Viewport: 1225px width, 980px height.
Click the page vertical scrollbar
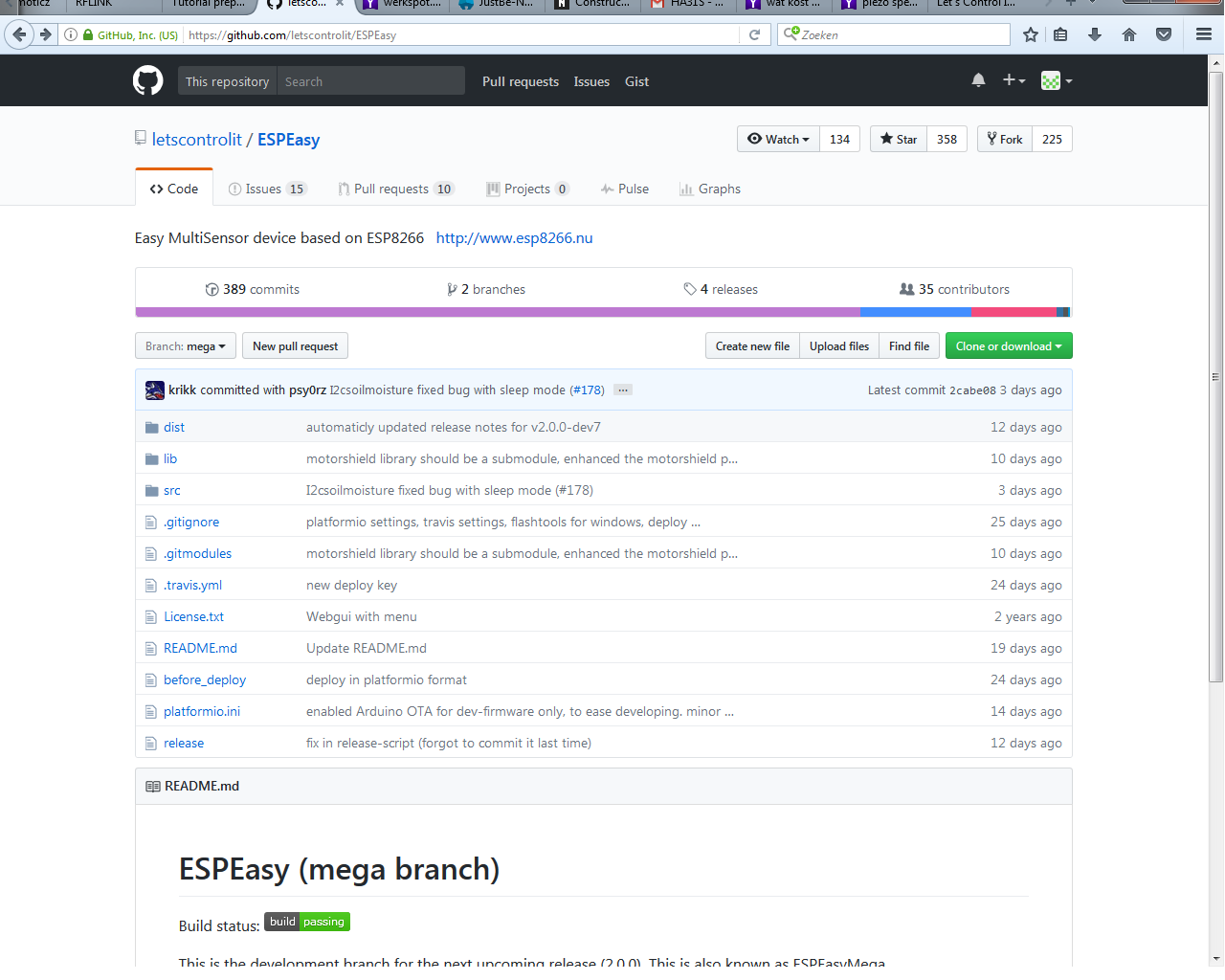coord(1216,377)
